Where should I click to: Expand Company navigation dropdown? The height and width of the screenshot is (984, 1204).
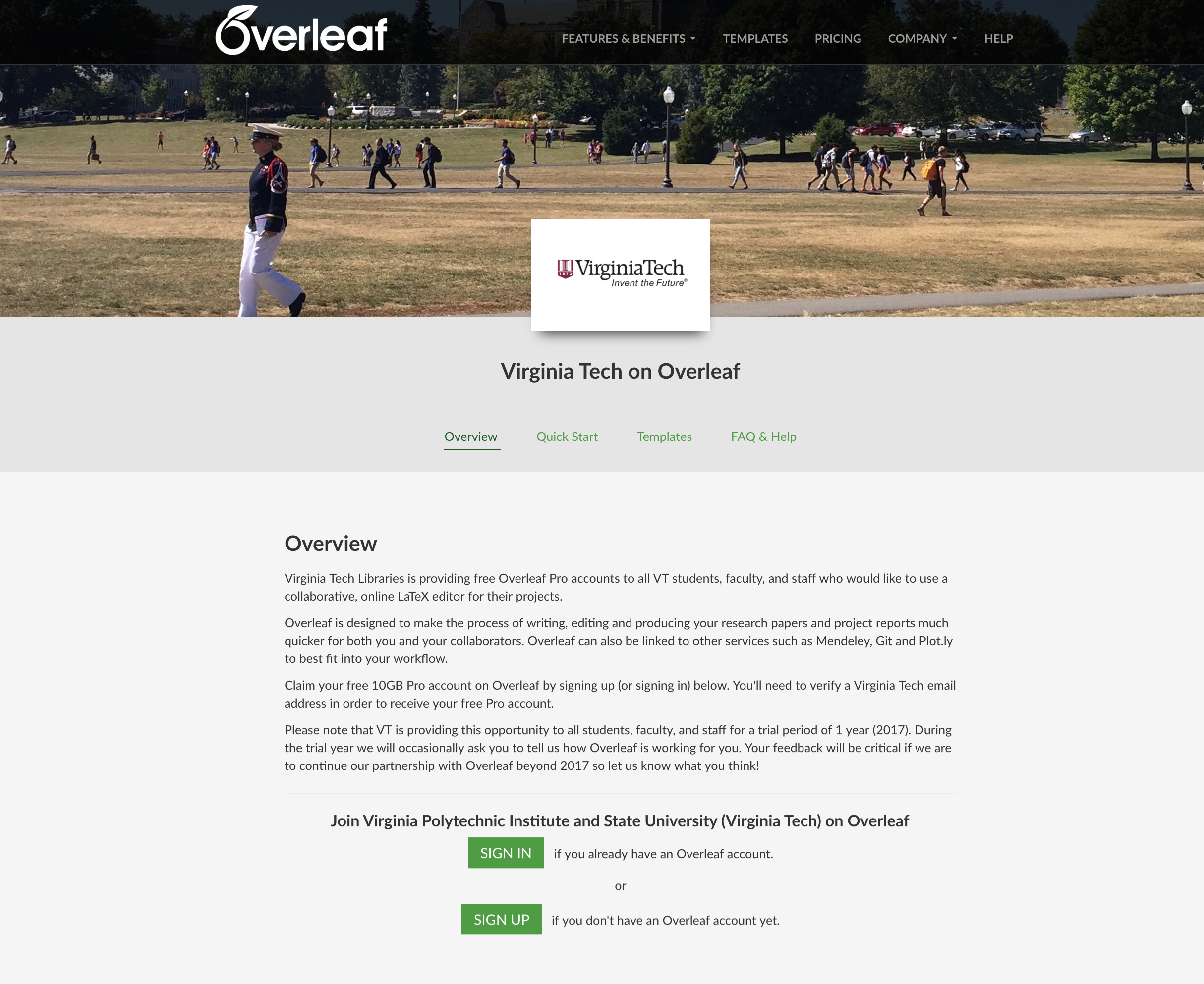[922, 38]
